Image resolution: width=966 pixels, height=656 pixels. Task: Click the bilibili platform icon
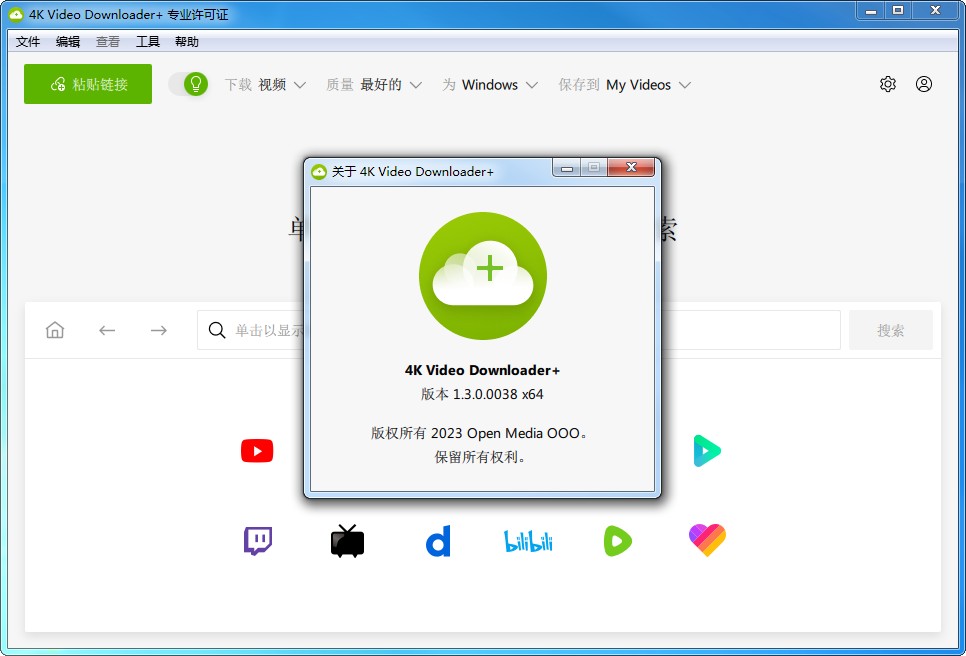point(528,540)
